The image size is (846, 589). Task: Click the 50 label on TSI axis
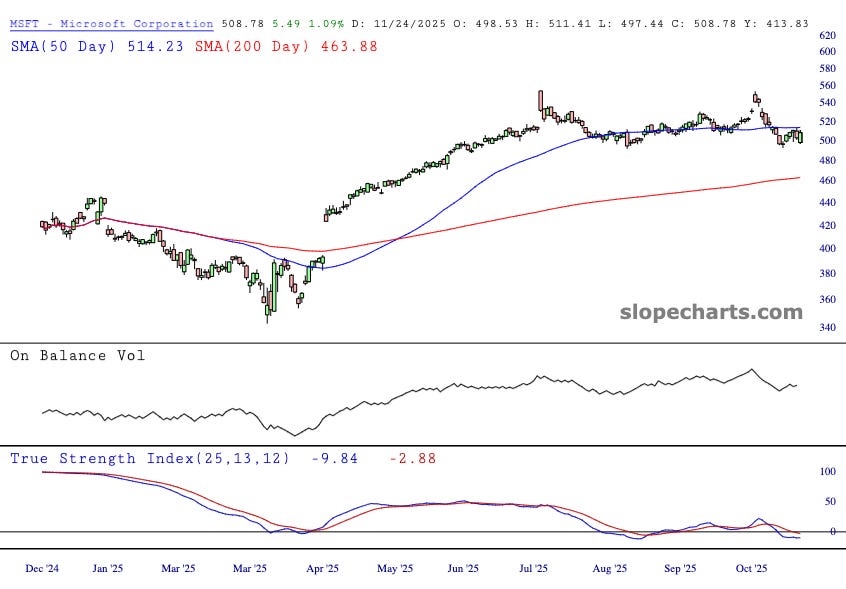tap(830, 502)
